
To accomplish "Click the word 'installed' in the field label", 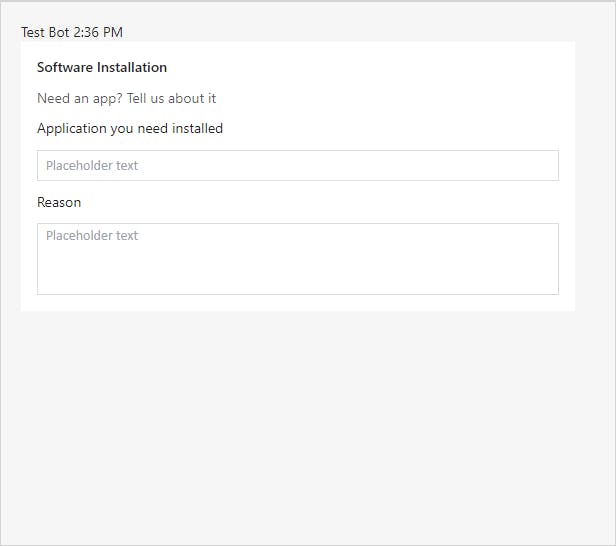I will 197,129.
